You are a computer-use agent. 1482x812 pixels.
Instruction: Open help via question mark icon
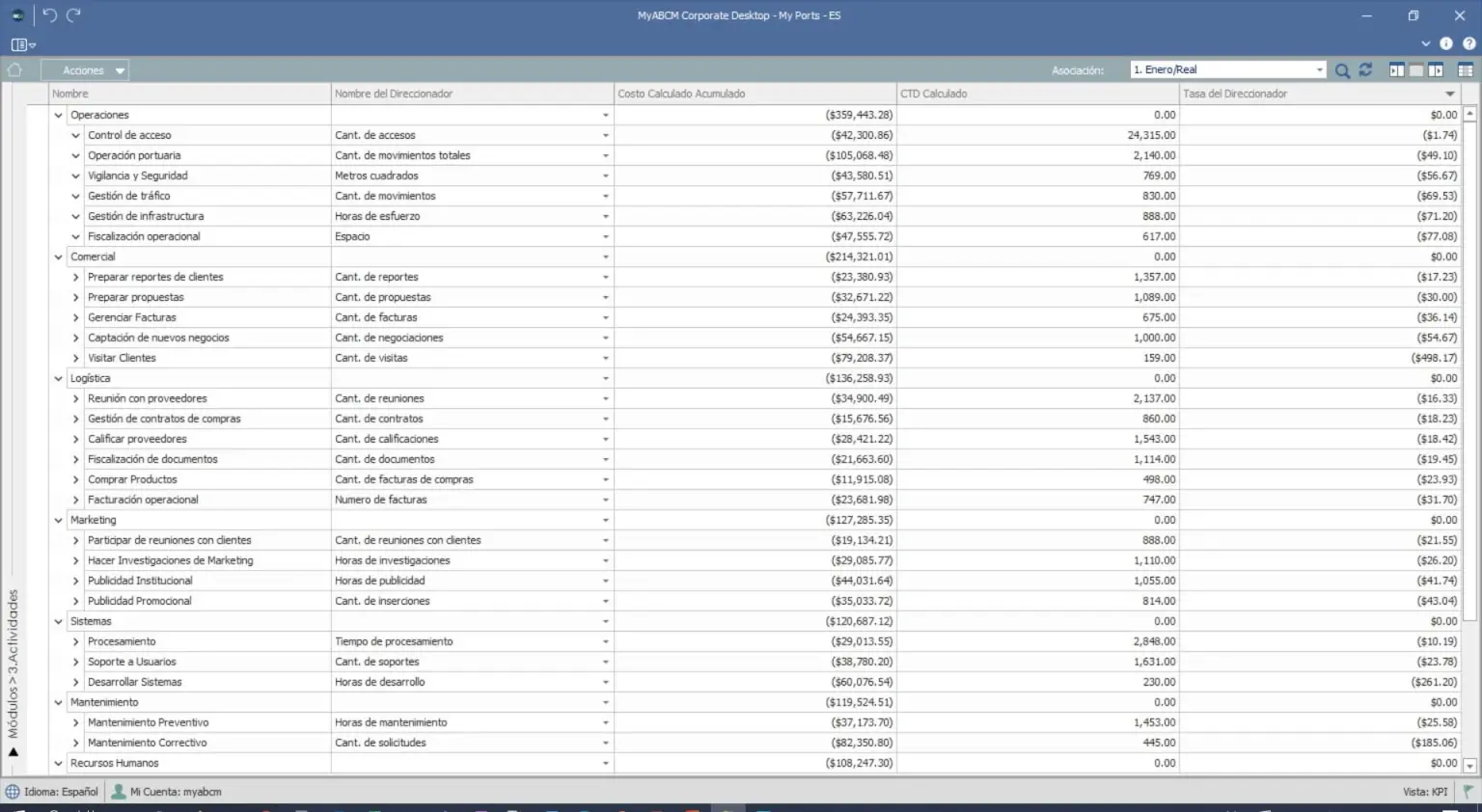click(1468, 43)
